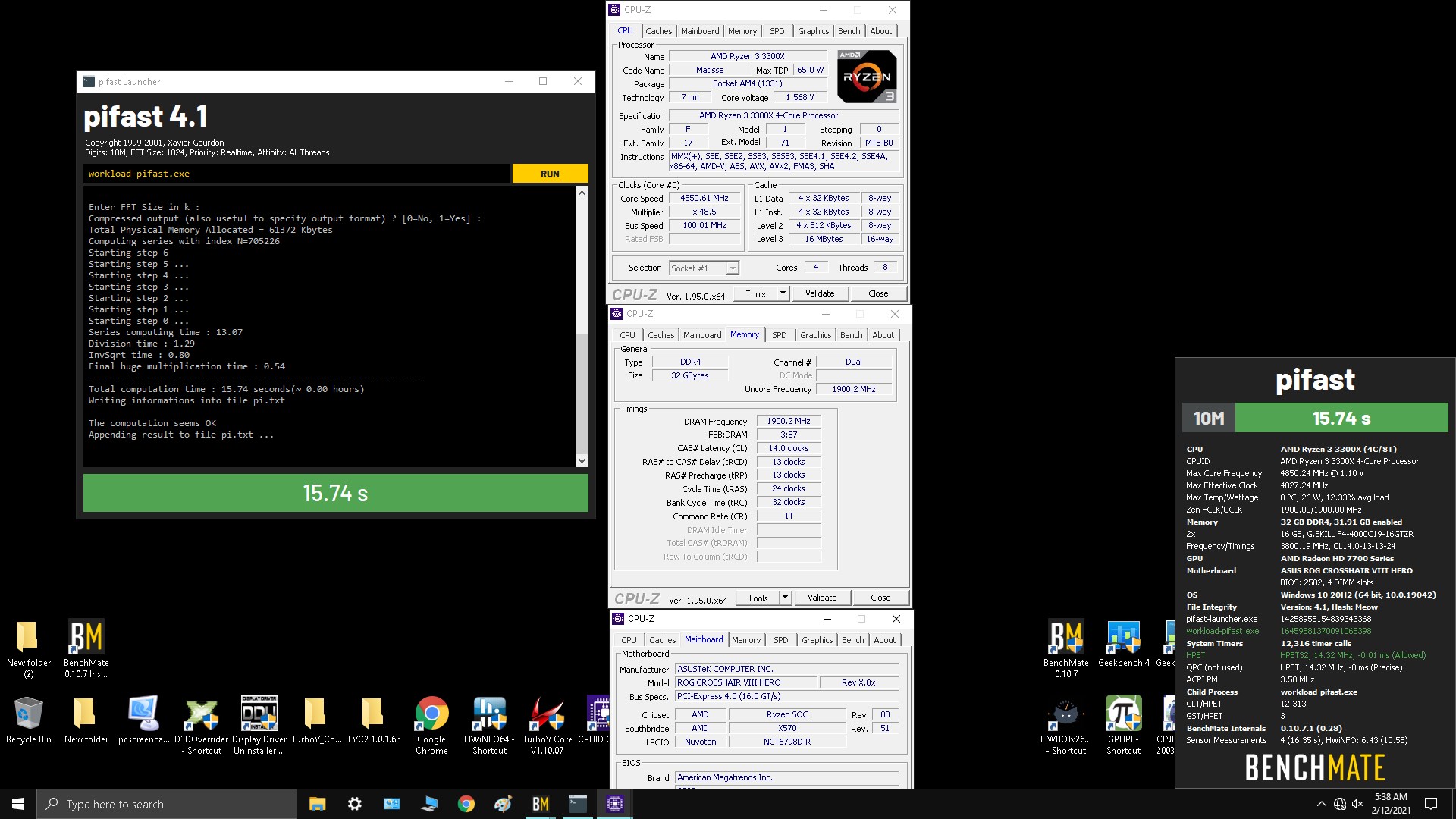Click the muted volume tray icon

tap(1357, 804)
